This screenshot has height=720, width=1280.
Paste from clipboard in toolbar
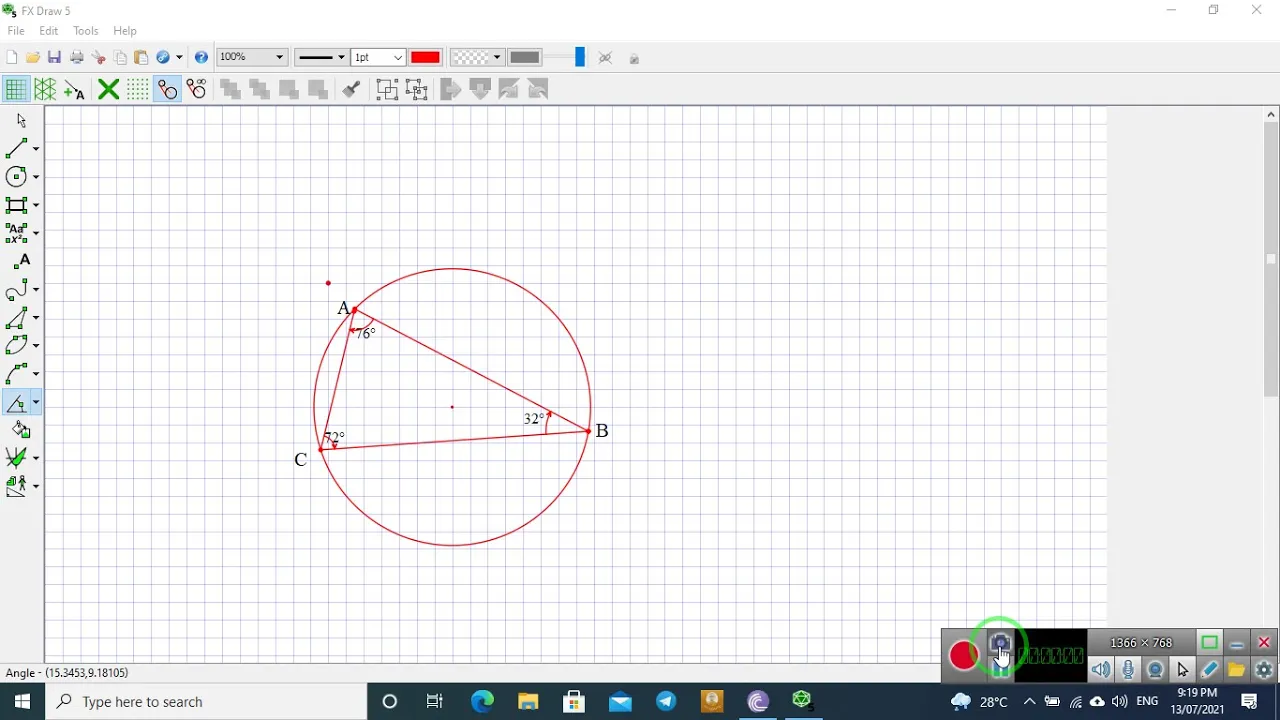tap(141, 58)
